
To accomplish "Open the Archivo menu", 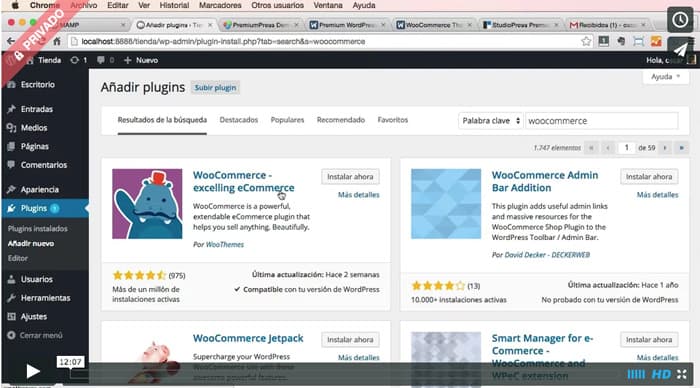I will click(x=83, y=5).
